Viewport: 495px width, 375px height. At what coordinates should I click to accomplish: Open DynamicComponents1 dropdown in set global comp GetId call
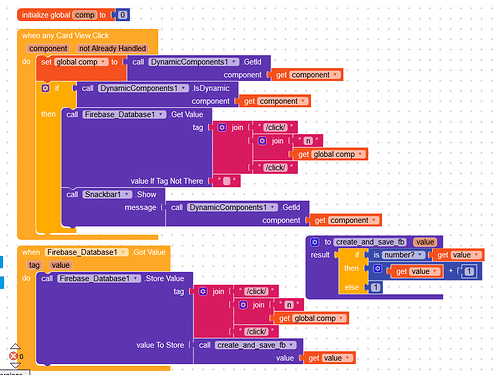tap(235, 62)
